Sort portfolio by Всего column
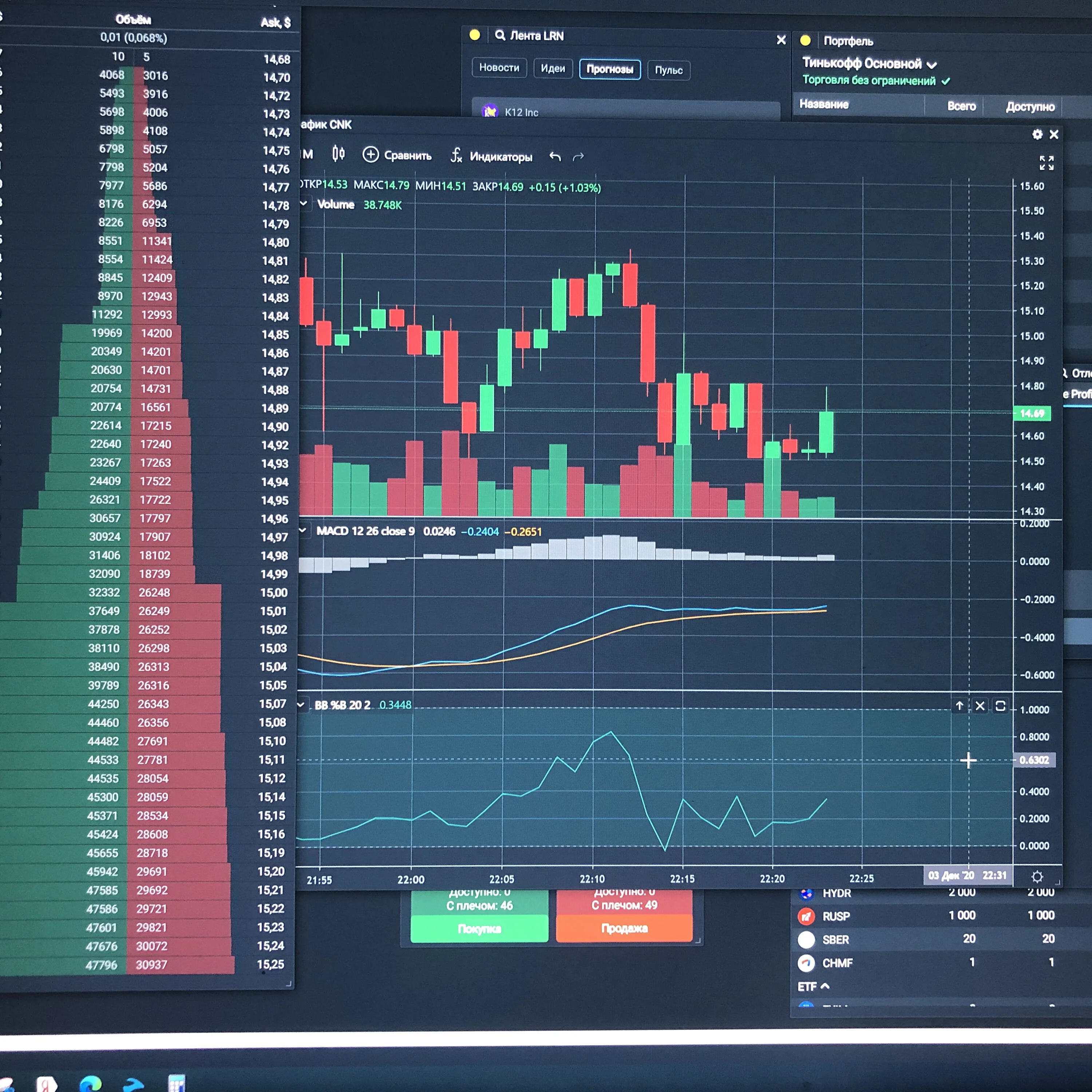Viewport: 1092px width, 1092px height. [961, 106]
